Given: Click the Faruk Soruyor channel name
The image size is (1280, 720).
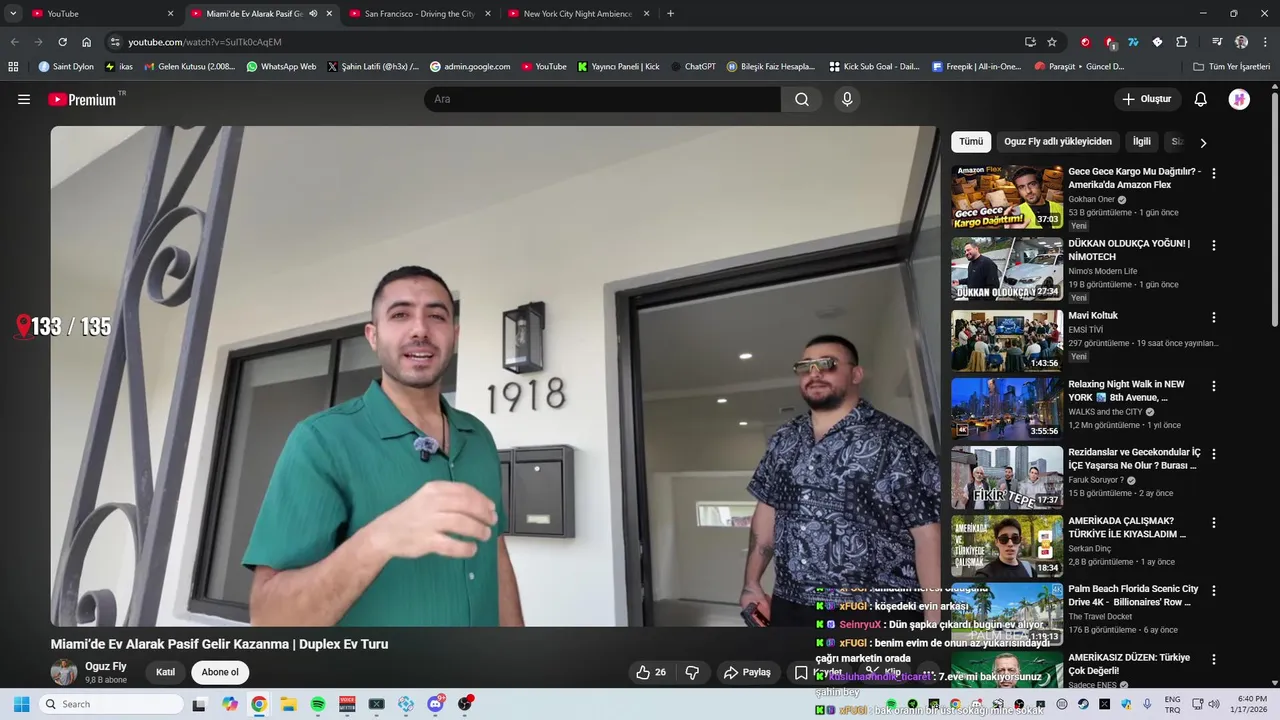Looking at the screenshot, I should click(x=1096, y=480).
